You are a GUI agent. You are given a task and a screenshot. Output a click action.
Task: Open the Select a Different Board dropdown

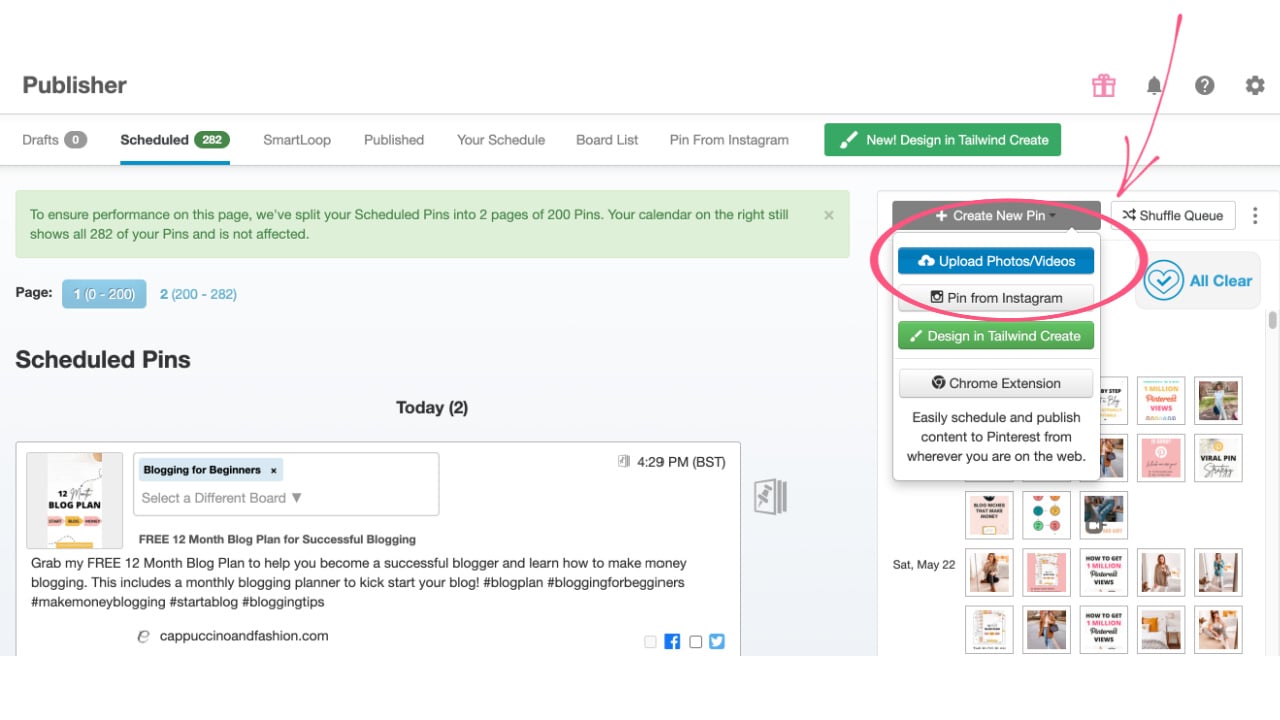[222, 498]
